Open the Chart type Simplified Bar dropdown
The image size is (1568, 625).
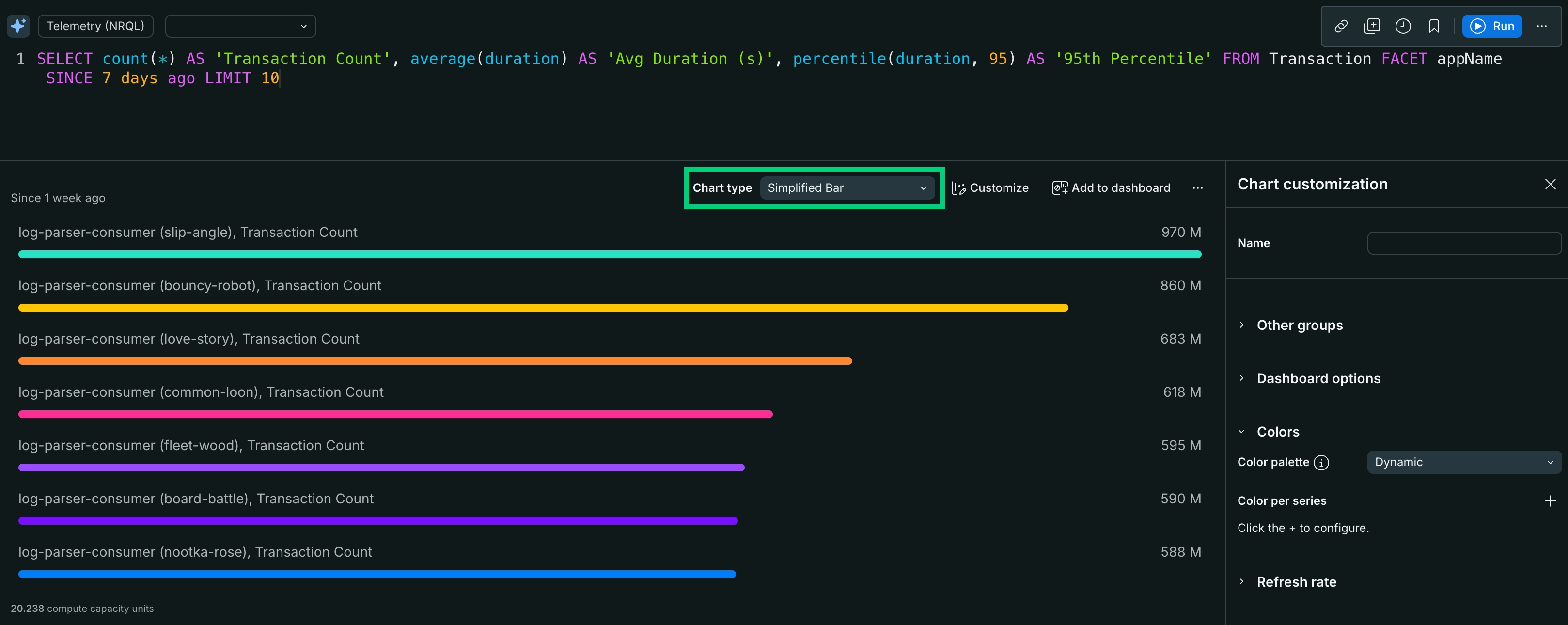847,188
